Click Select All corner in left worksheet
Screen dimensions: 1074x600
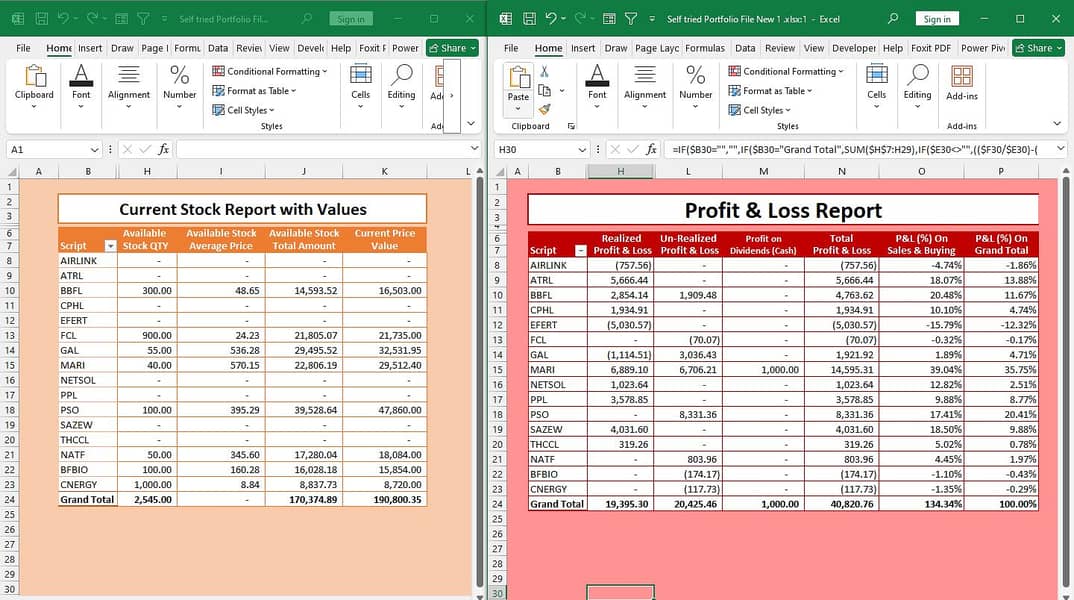pos(12,171)
